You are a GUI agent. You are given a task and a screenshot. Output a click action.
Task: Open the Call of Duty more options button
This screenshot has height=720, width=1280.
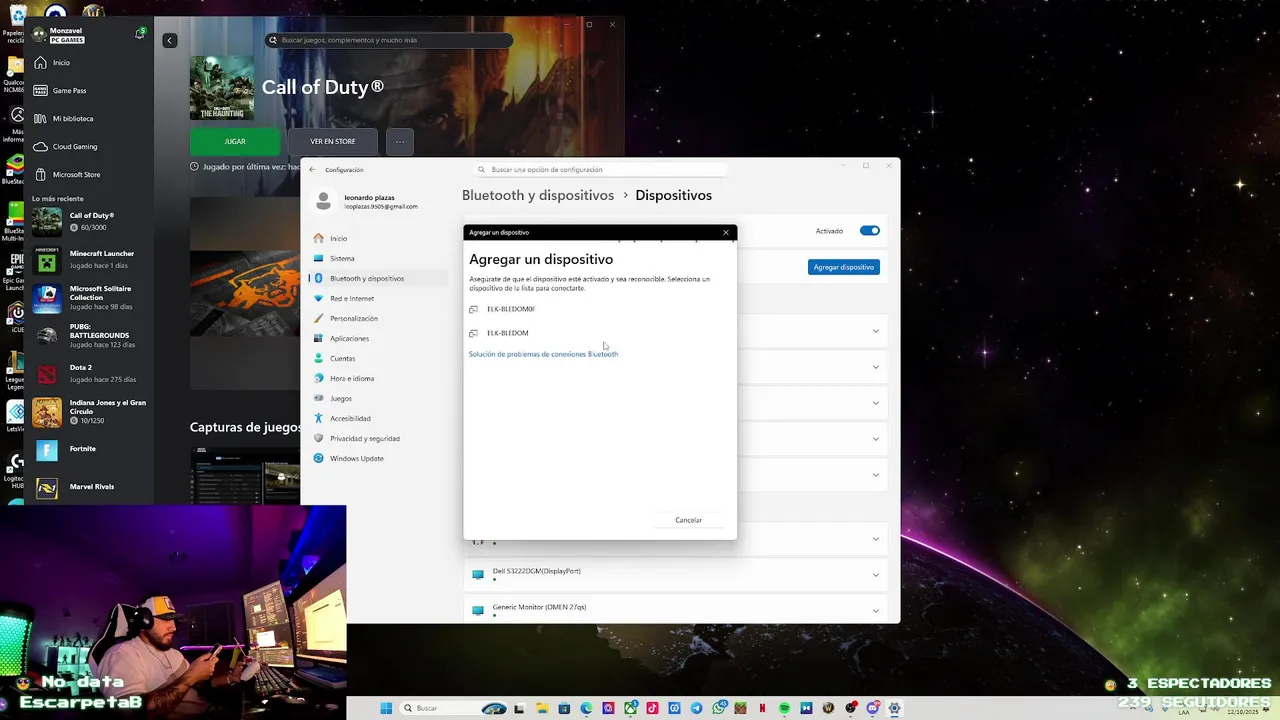[399, 141]
